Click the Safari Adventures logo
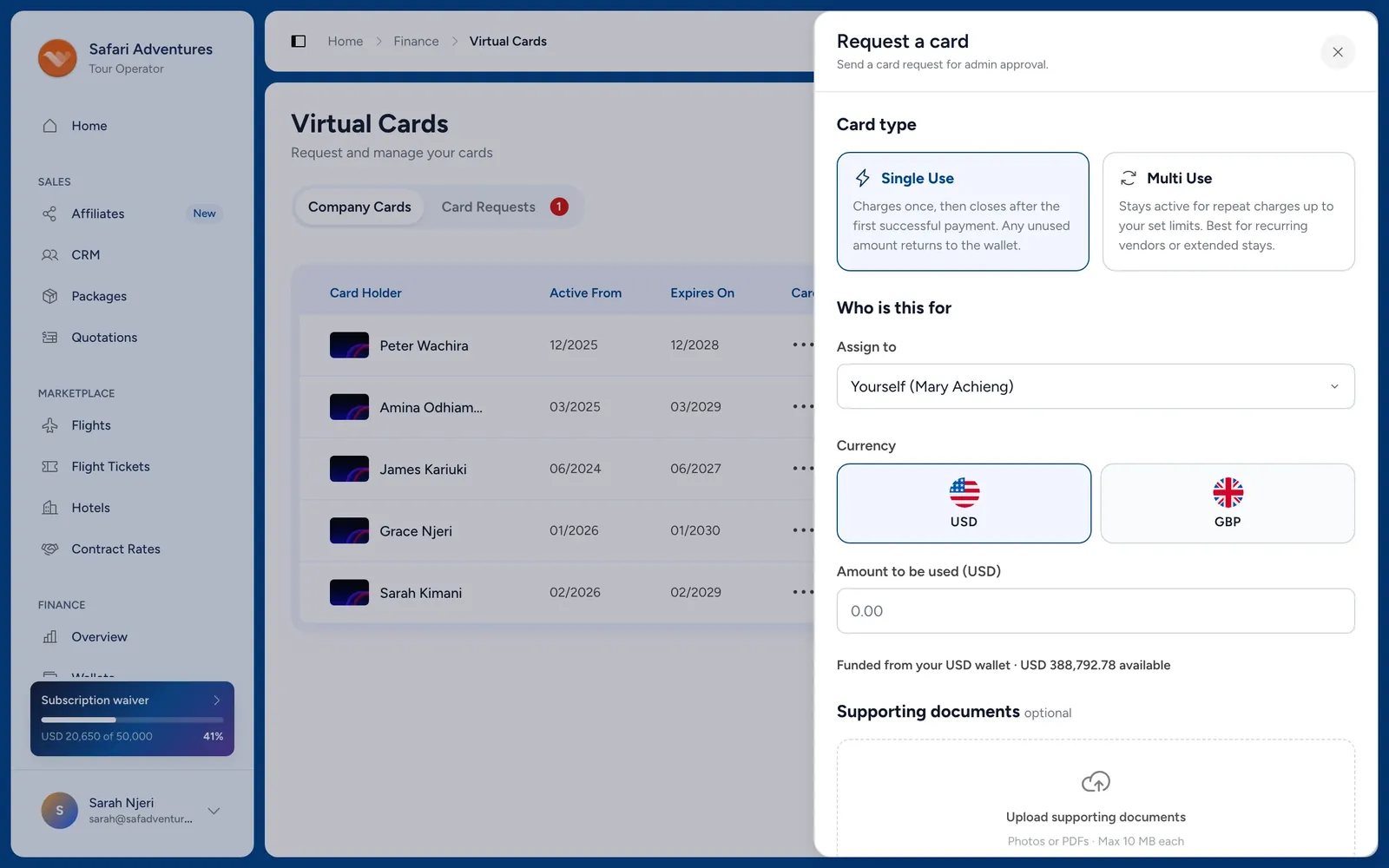Image resolution: width=1389 pixels, height=868 pixels. [57, 58]
